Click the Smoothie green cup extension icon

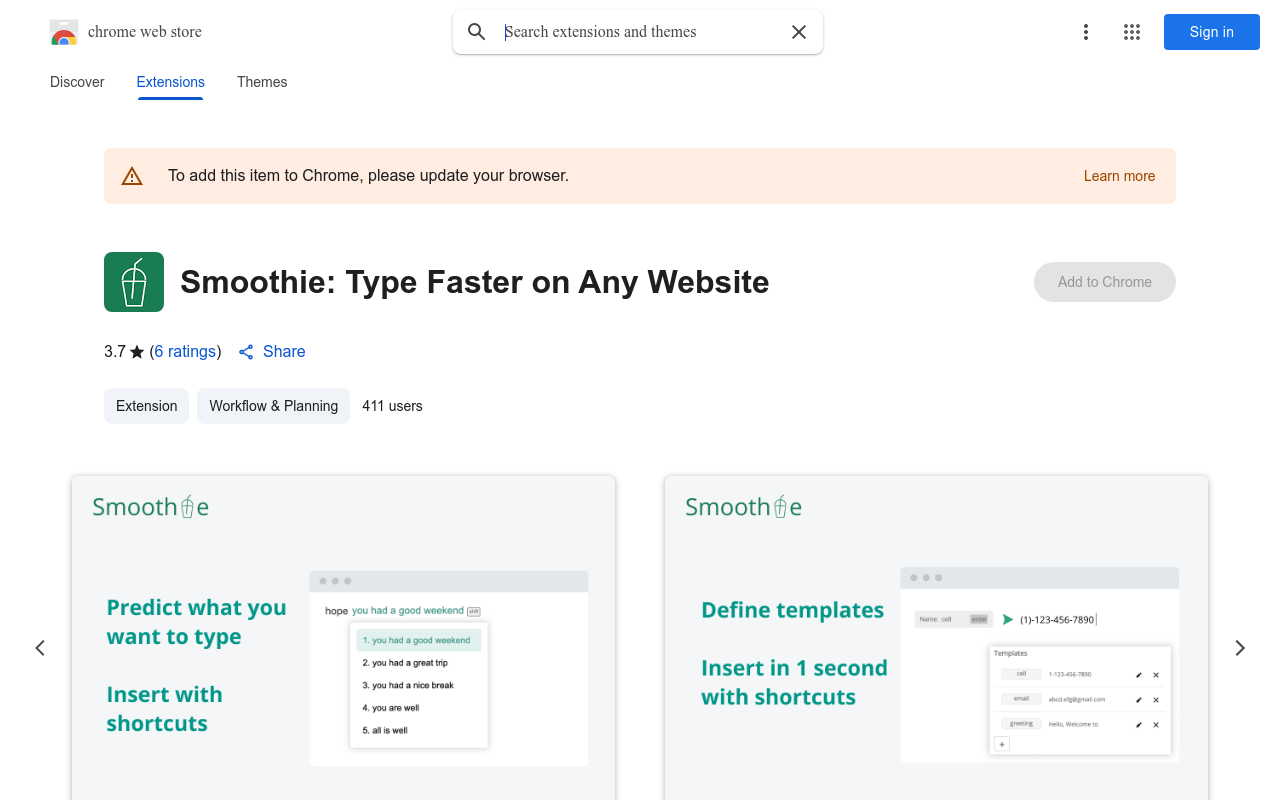tap(134, 282)
